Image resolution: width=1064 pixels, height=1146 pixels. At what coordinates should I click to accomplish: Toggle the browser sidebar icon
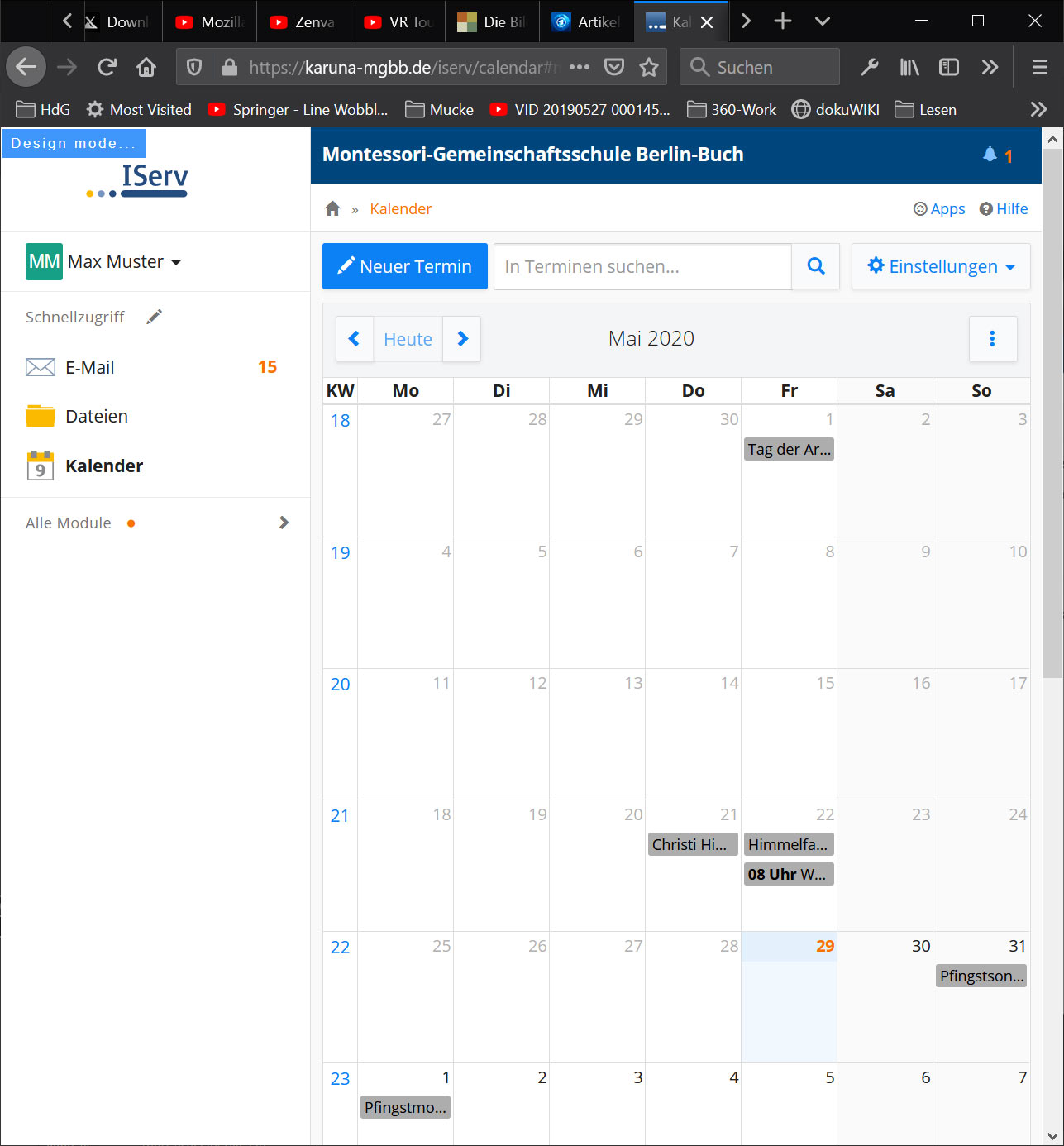949,67
